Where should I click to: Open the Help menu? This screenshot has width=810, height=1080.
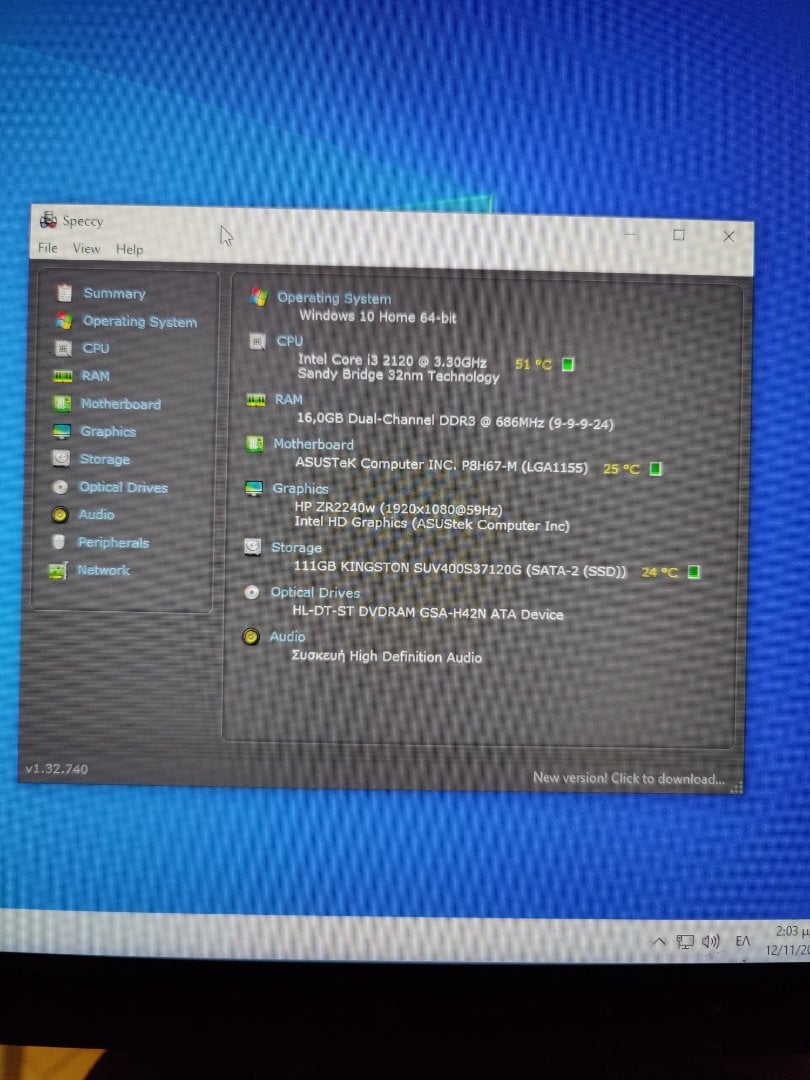[x=129, y=249]
